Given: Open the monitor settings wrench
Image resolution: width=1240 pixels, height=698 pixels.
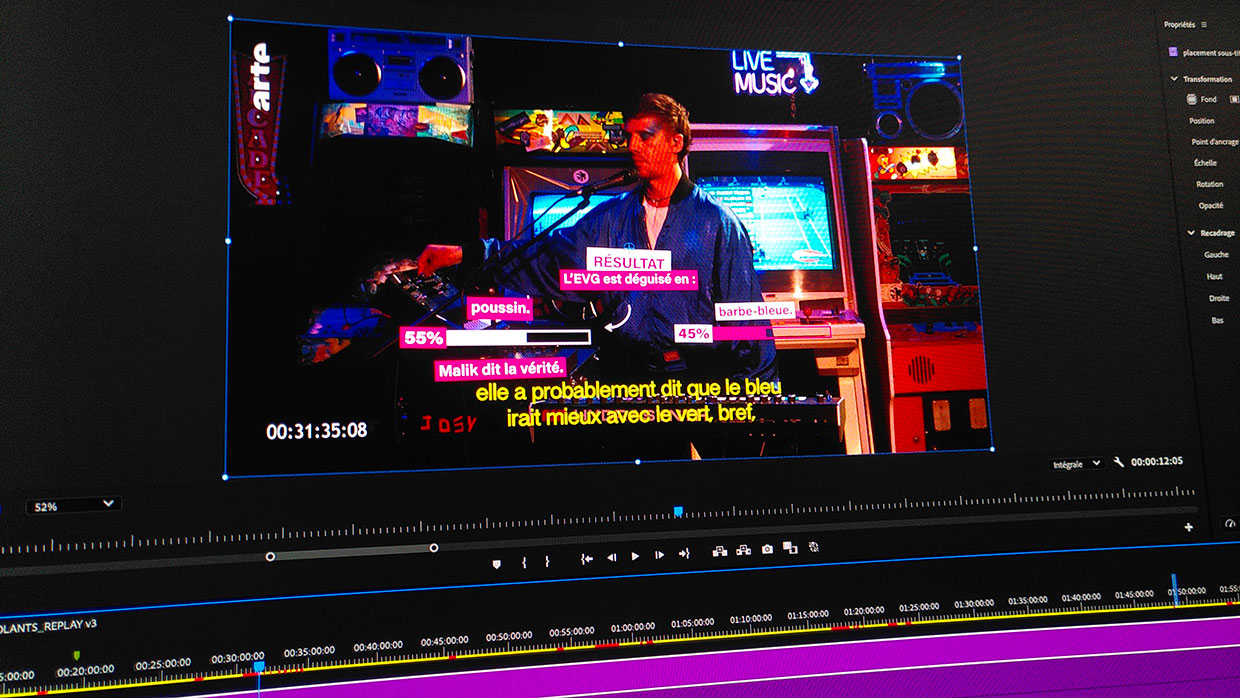Looking at the screenshot, I should point(1119,462).
